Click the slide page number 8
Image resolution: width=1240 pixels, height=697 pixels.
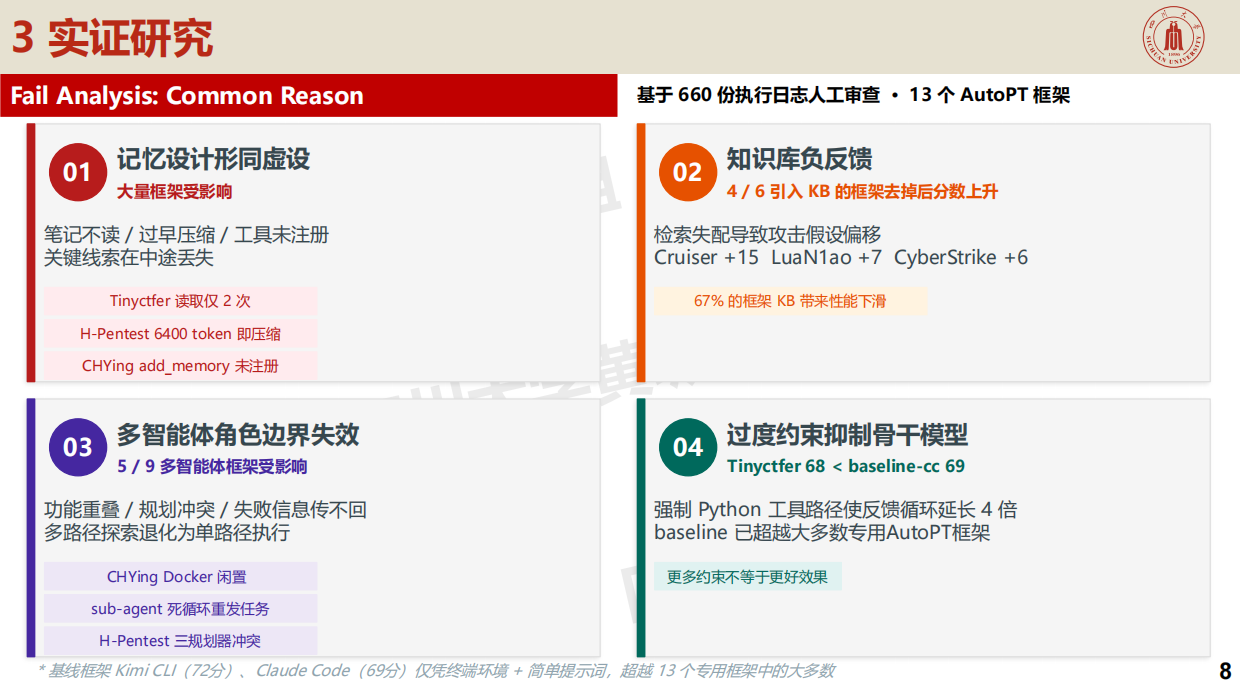[1225, 671]
